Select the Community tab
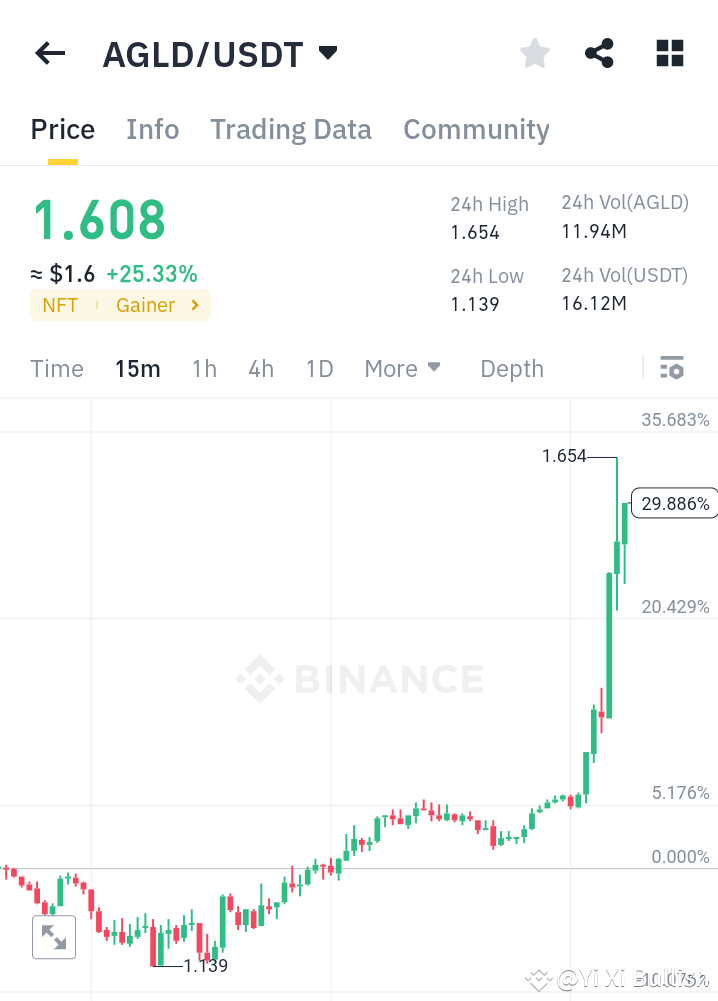The image size is (718, 1001). 476,129
